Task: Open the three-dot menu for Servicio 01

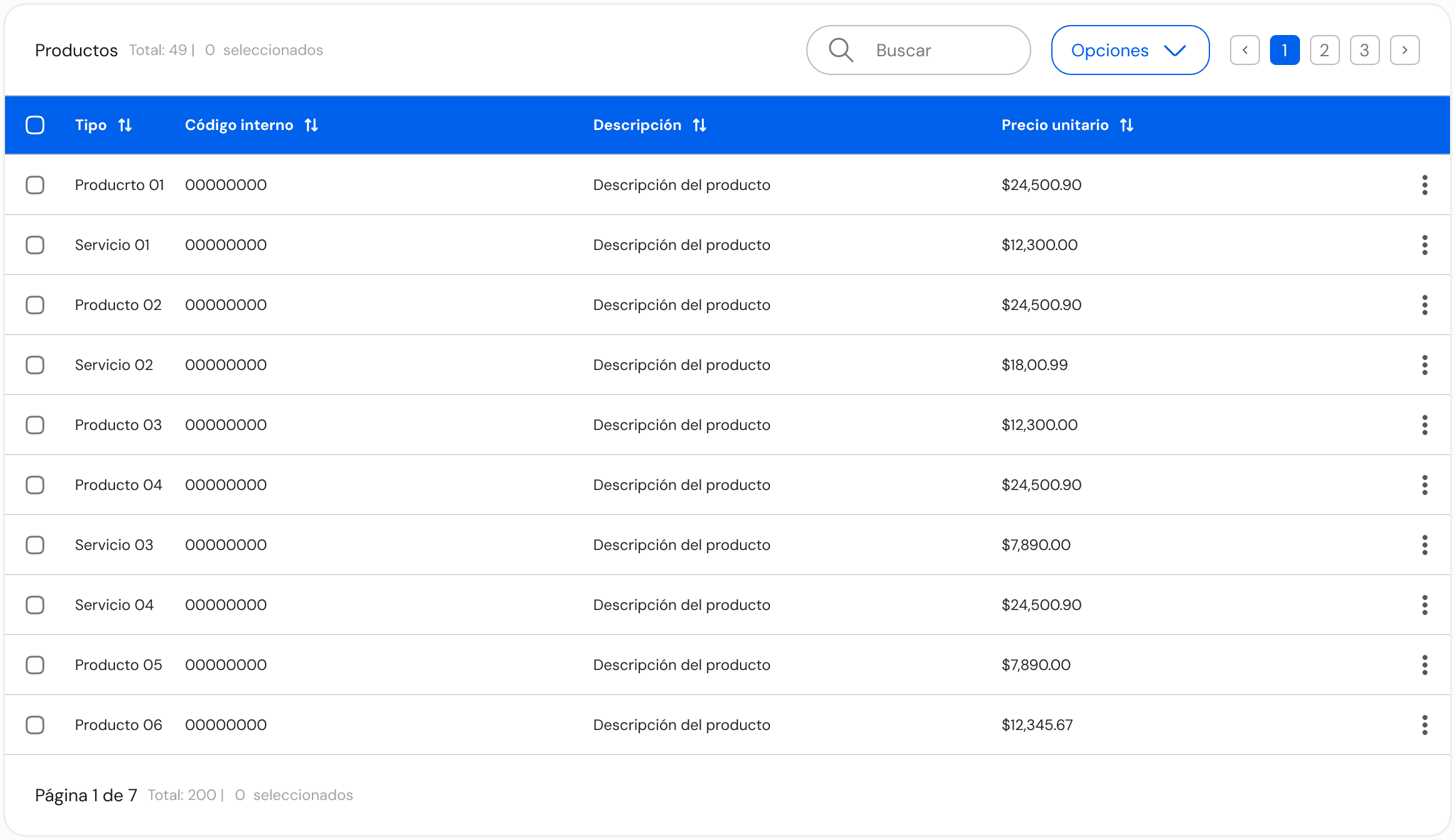Action: coord(1425,245)
